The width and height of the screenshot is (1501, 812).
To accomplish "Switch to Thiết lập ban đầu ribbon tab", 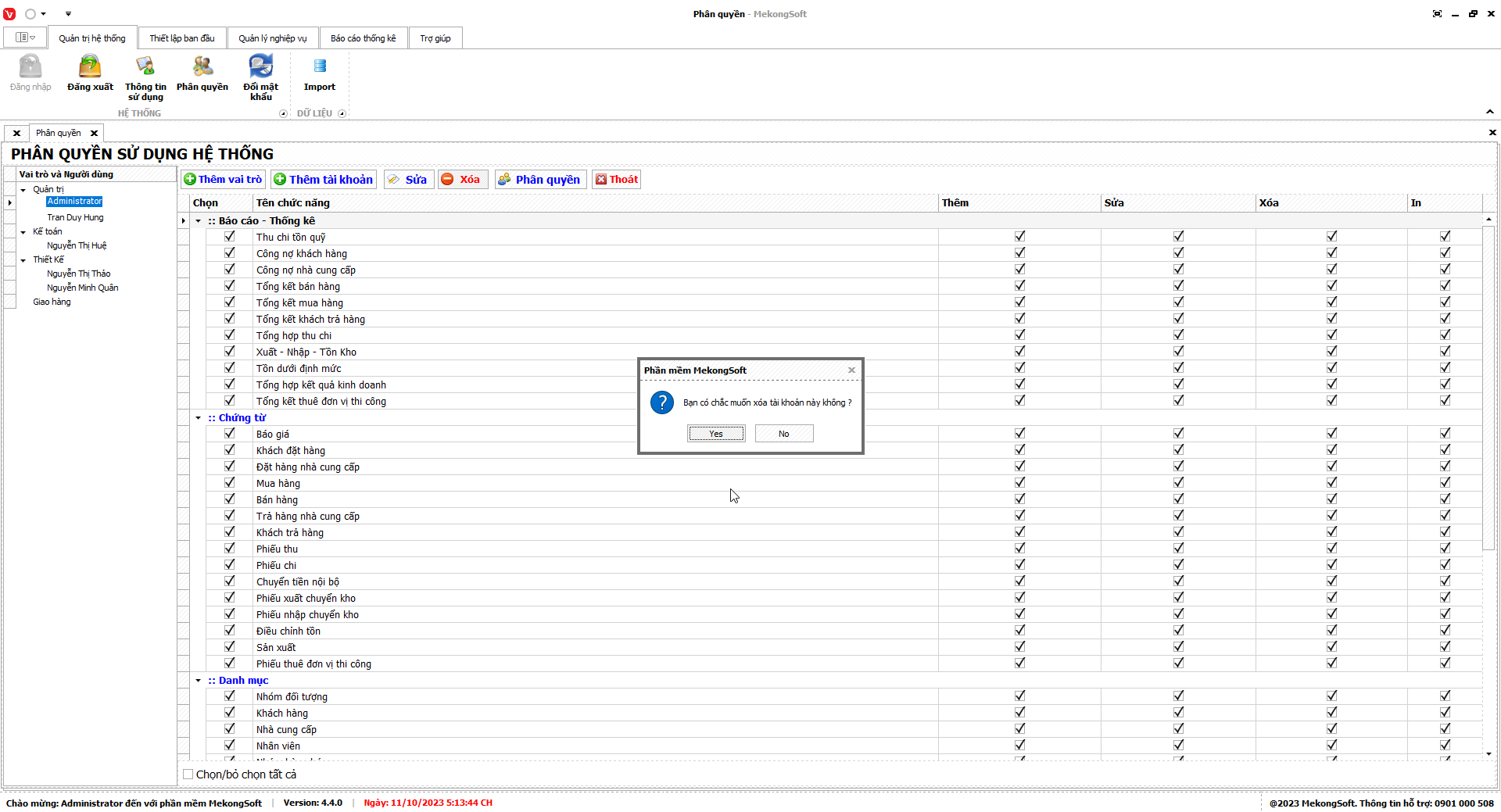I will click(x=182, y=38).
